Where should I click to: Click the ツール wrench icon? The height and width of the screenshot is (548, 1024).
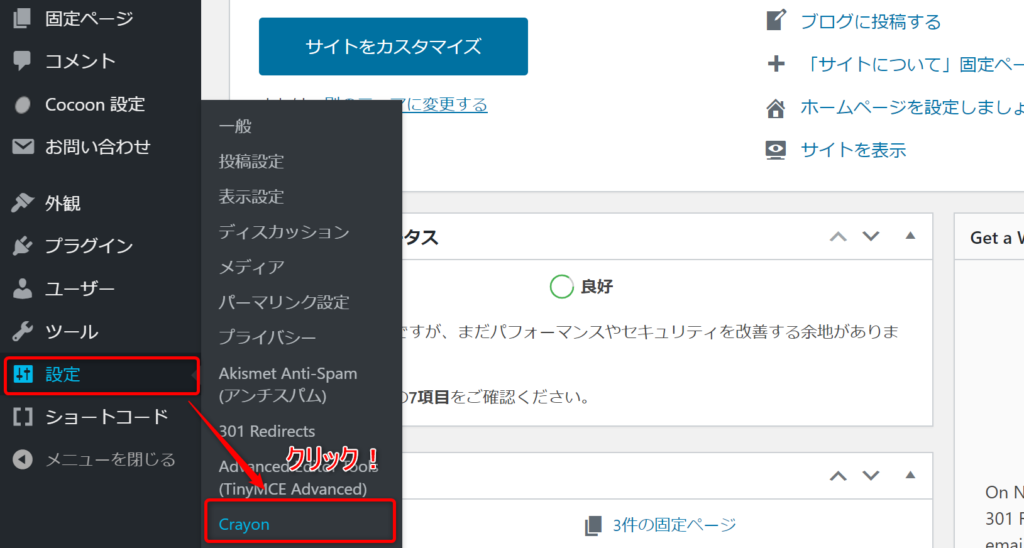(x=22, y=332)
